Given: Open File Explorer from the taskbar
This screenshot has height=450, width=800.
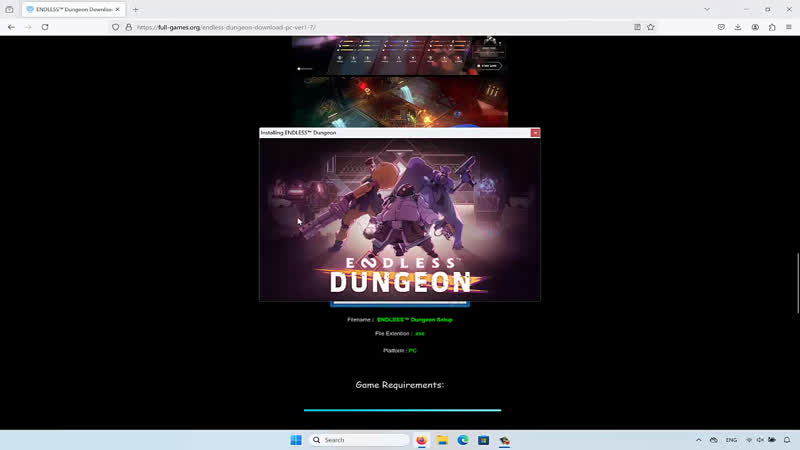Looking at the screenshot, I should click(442, 440).
